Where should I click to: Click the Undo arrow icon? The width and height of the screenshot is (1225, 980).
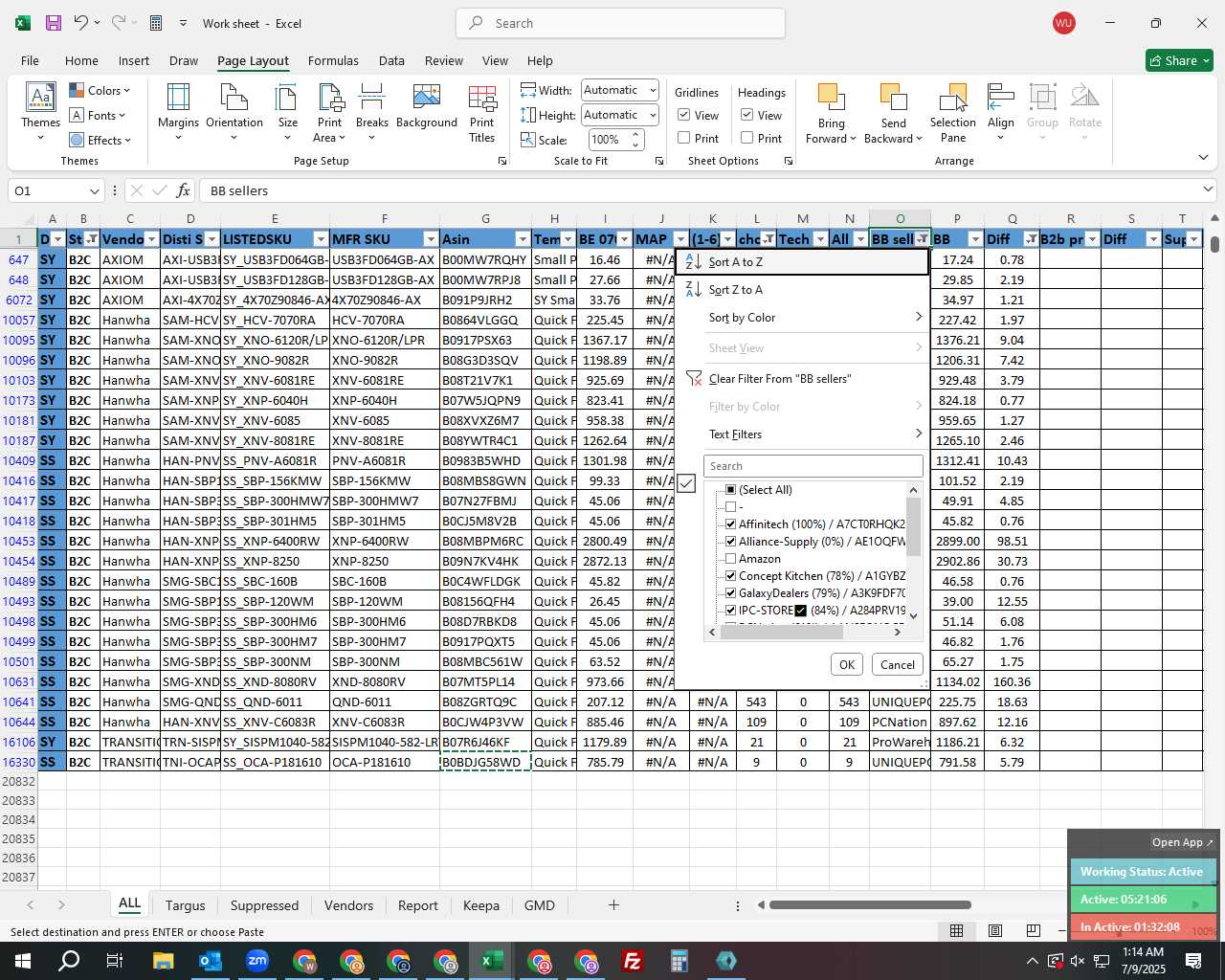81,23
